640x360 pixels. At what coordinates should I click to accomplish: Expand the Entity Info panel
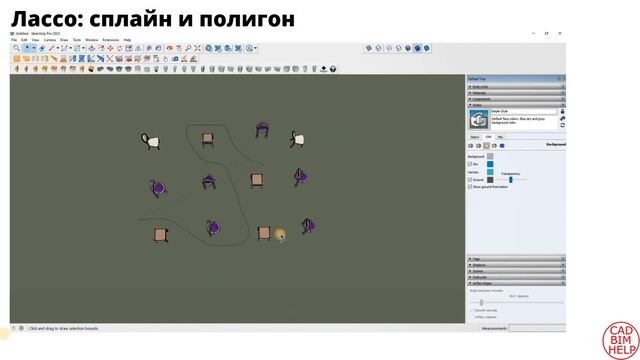click(516, 87)
